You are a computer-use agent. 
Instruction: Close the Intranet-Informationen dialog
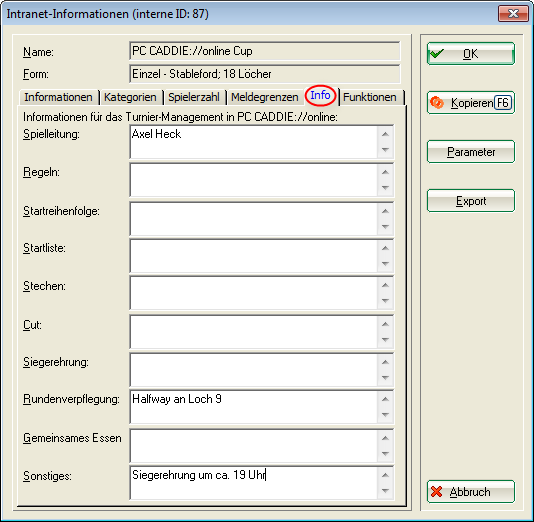pyautogui.click(x=513, y=14)
